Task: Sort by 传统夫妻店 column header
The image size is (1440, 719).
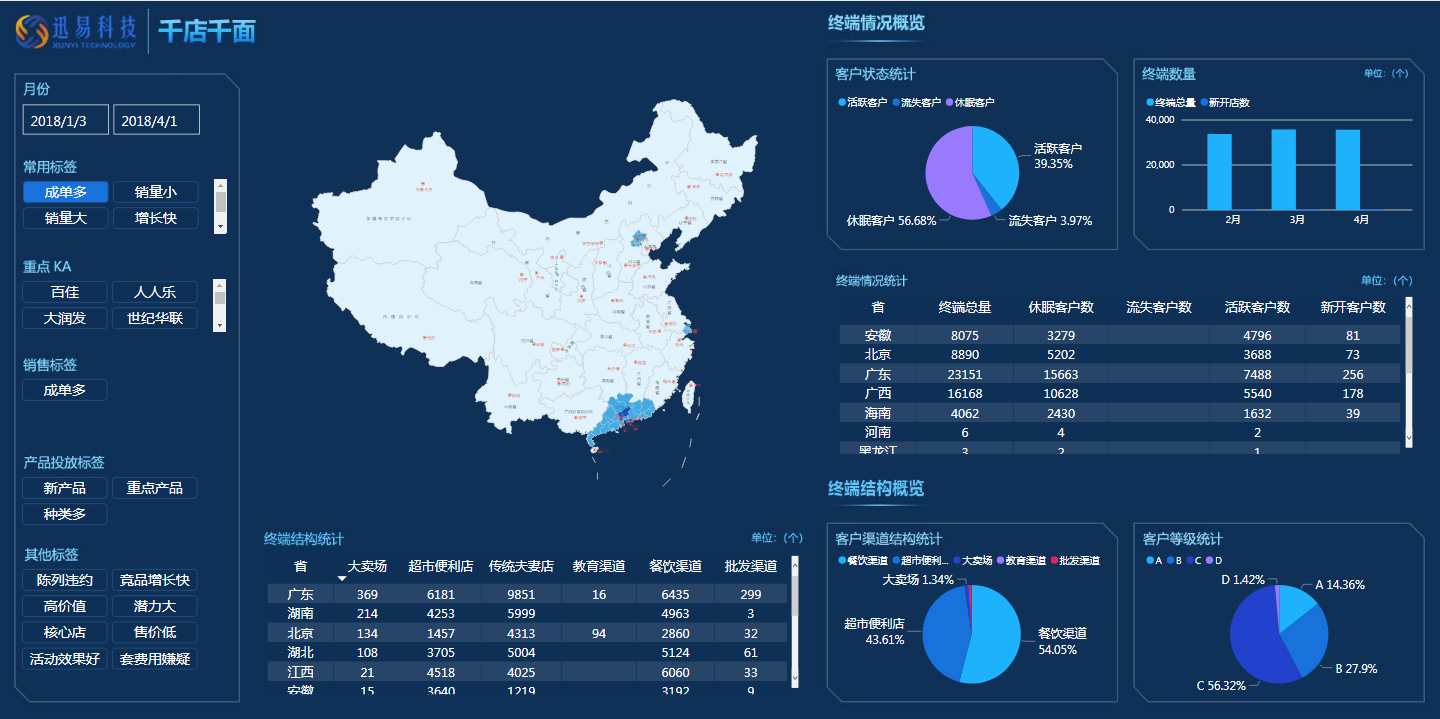Action: (x=521, y=566)
